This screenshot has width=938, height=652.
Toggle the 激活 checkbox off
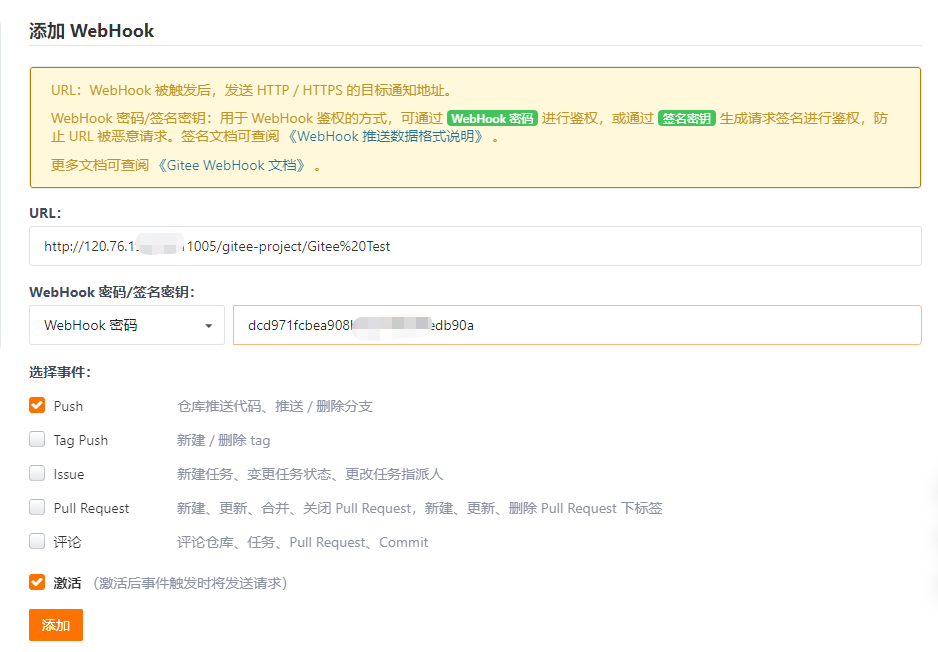tap(37, 582)
